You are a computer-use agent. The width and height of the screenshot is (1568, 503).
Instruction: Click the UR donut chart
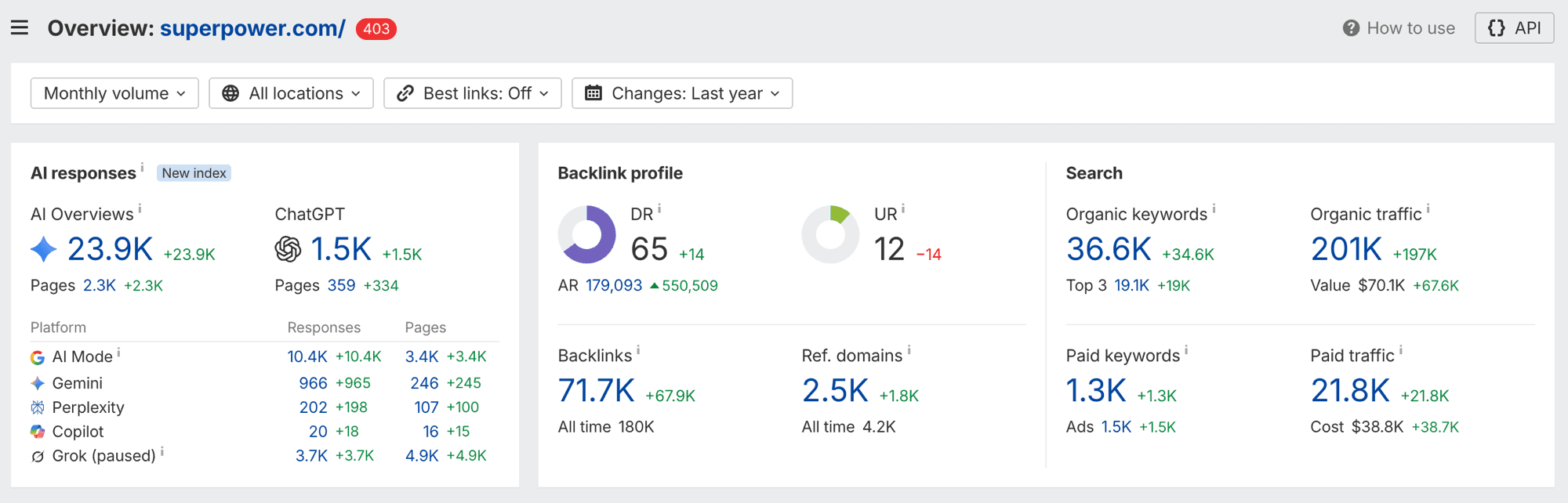point(831,234)
